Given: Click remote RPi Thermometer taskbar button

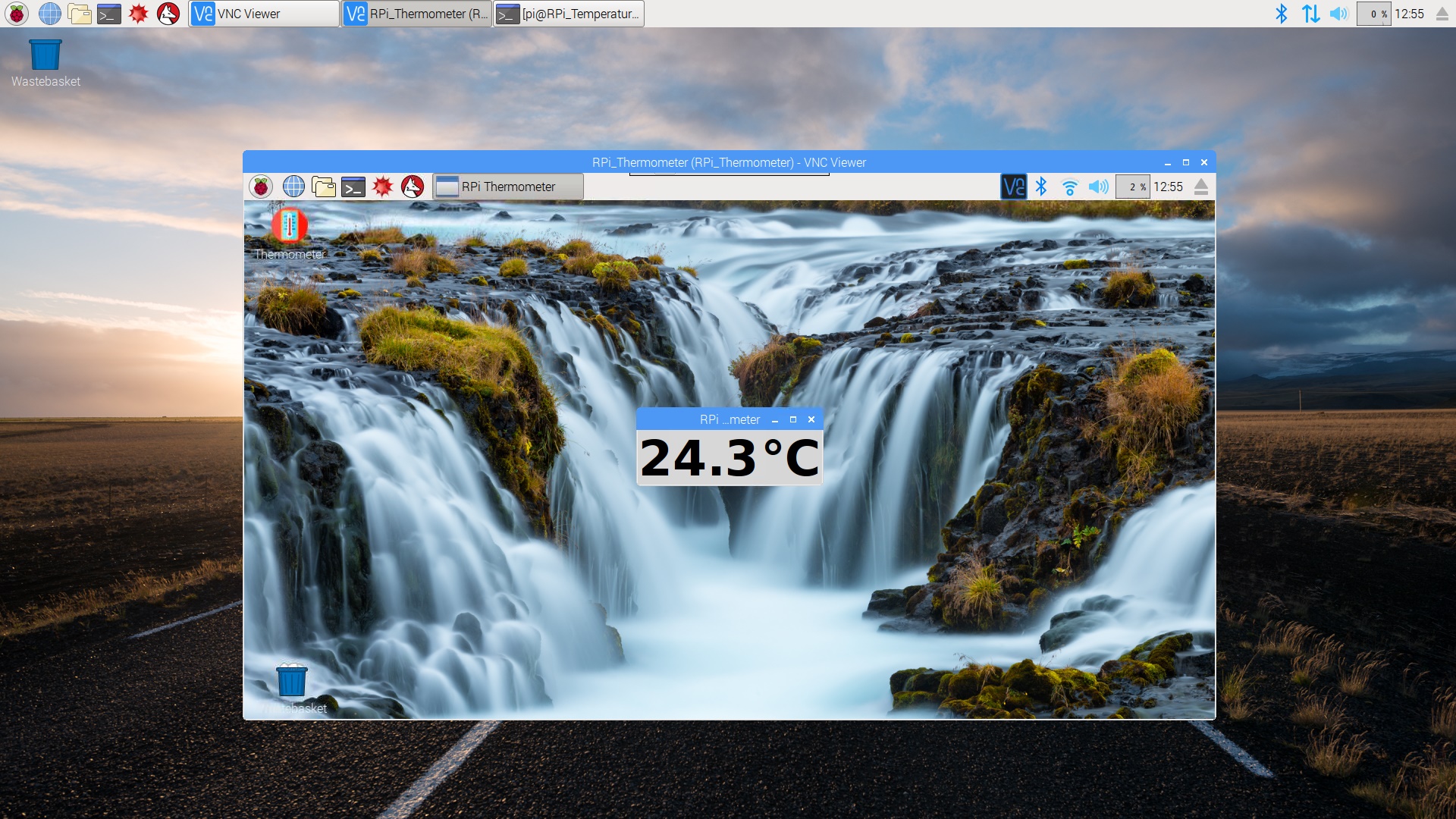Looking at the screenshot, I should [x=508, y=187].
